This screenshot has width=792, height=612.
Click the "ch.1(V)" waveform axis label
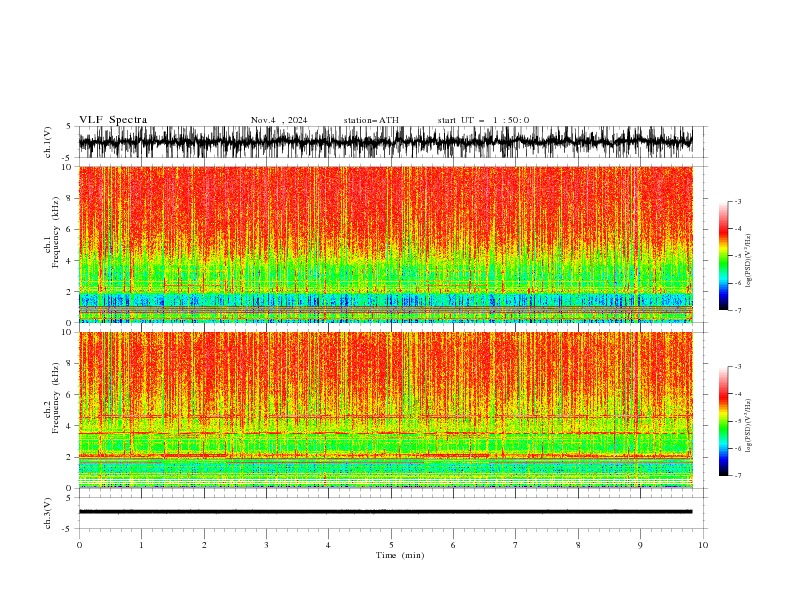click(x=48, y=142)
